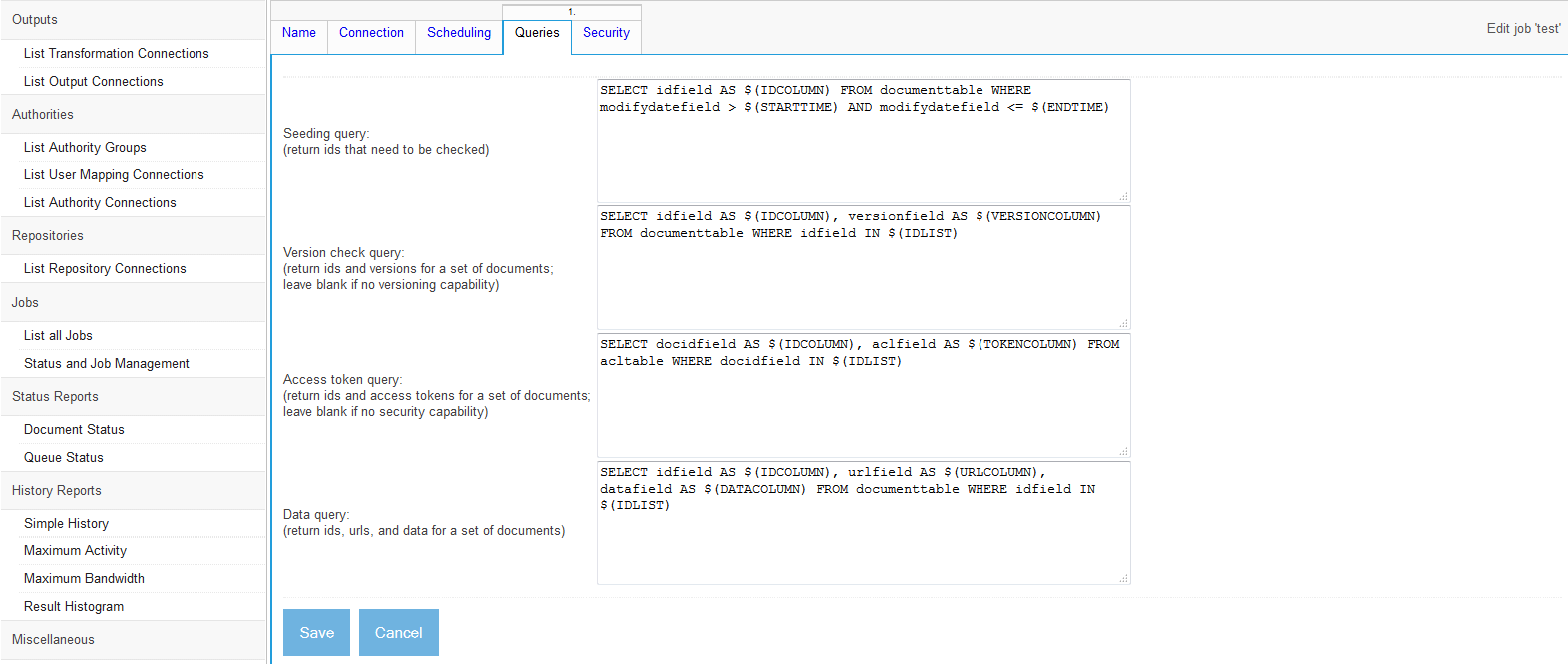Open List Output Connections
1568x664 pixels.
pos(94,82)
